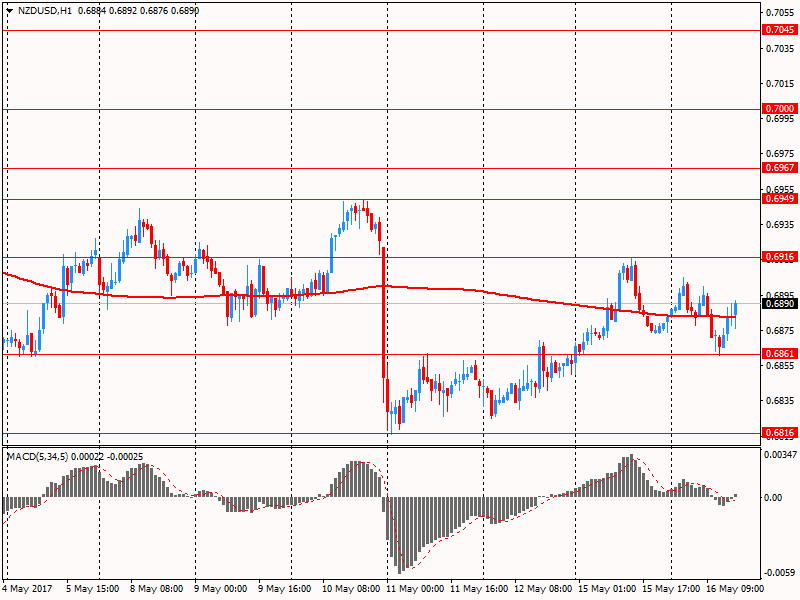Image resolution: width=800 pixels, height=600 pixels.
Task: Click the MACD scale value -0.0059
Action: coord(779,572)
